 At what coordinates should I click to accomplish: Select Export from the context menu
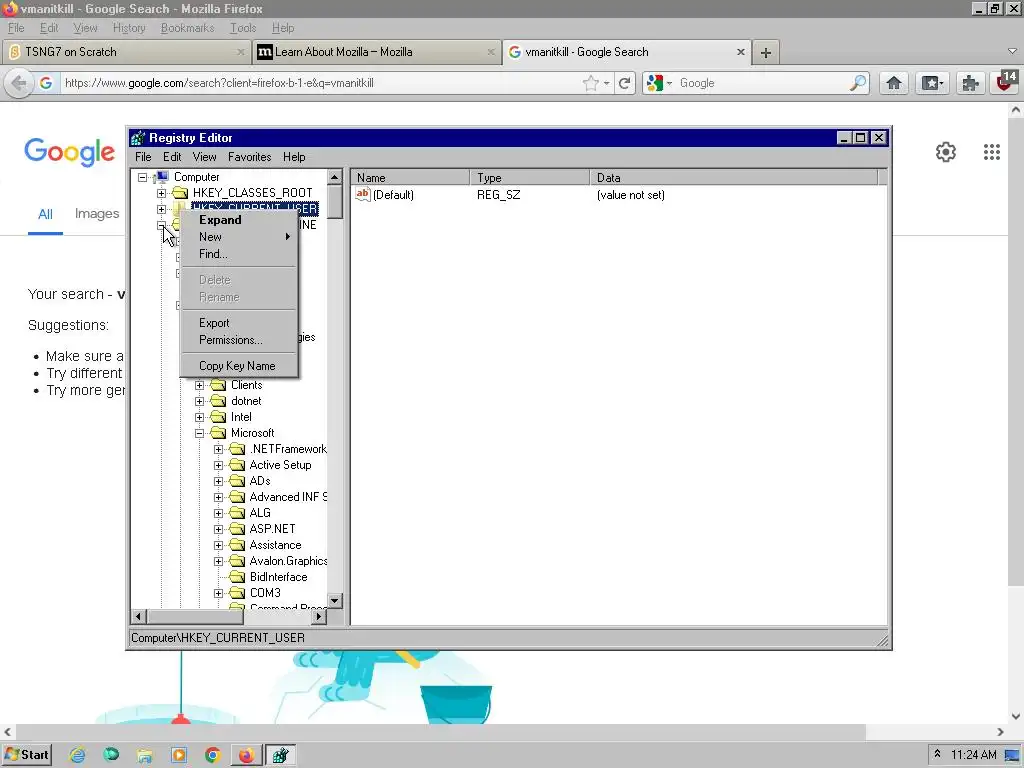click(x=239, y=323)
